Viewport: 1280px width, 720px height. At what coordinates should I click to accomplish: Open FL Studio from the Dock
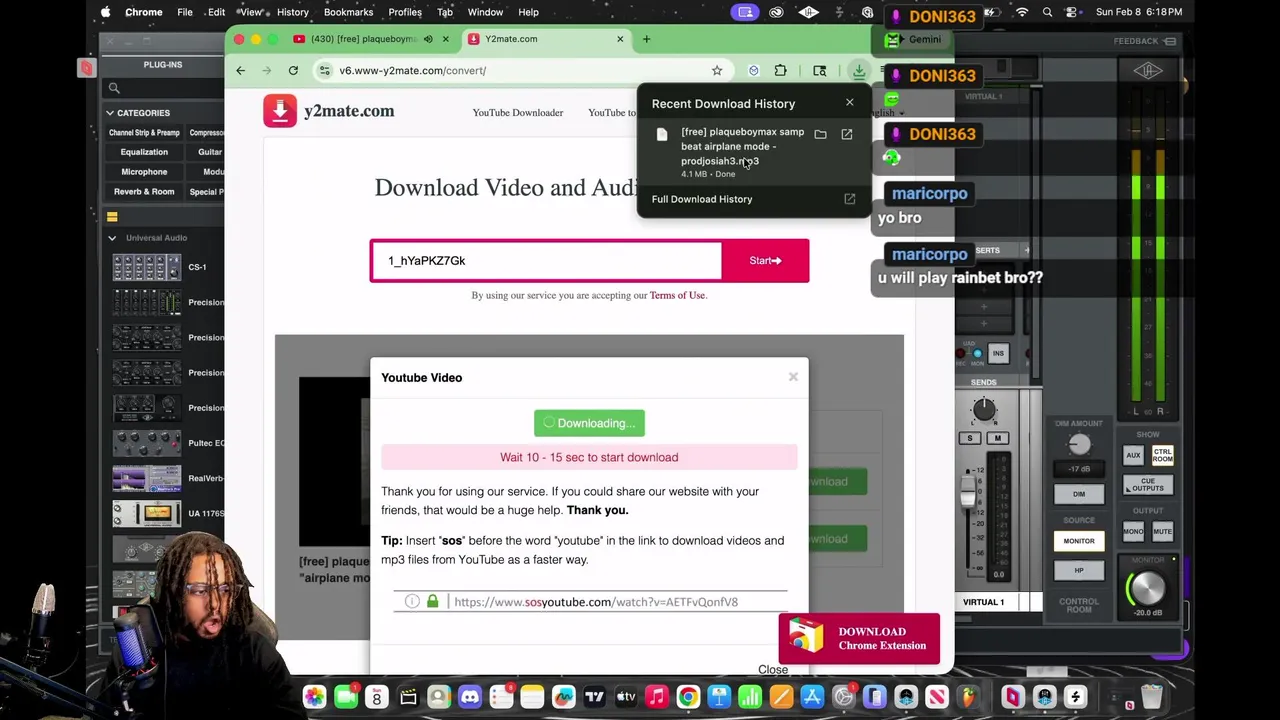[x=967, y=697]
